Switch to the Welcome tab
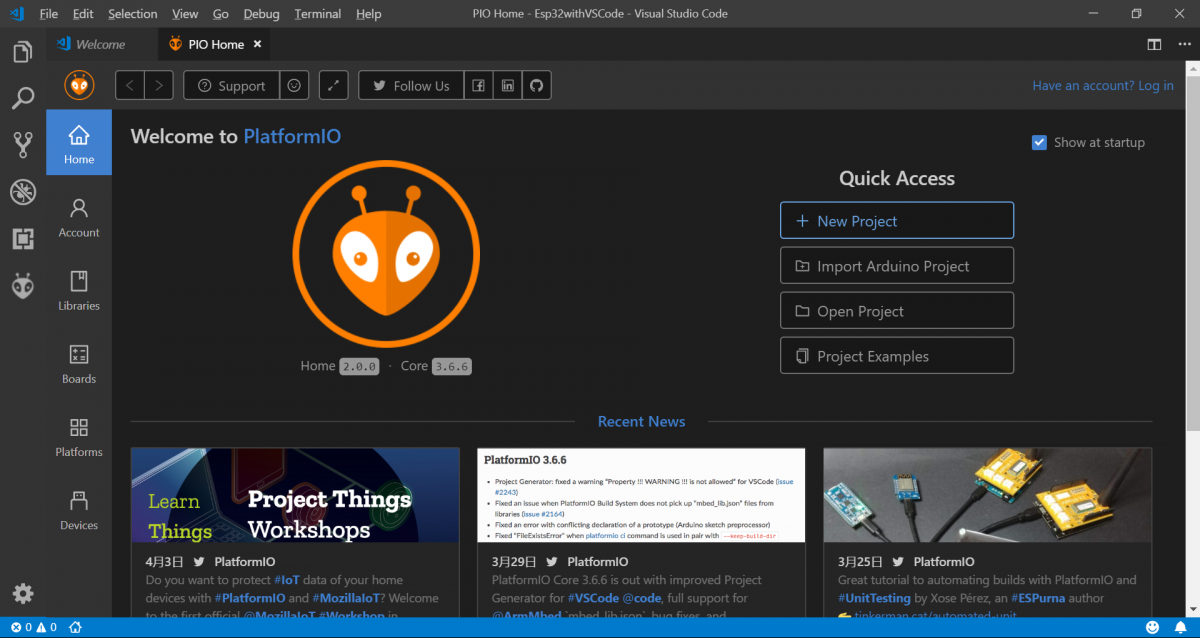1200x638 pixels. pyautogui.click(x=101, y=44)
